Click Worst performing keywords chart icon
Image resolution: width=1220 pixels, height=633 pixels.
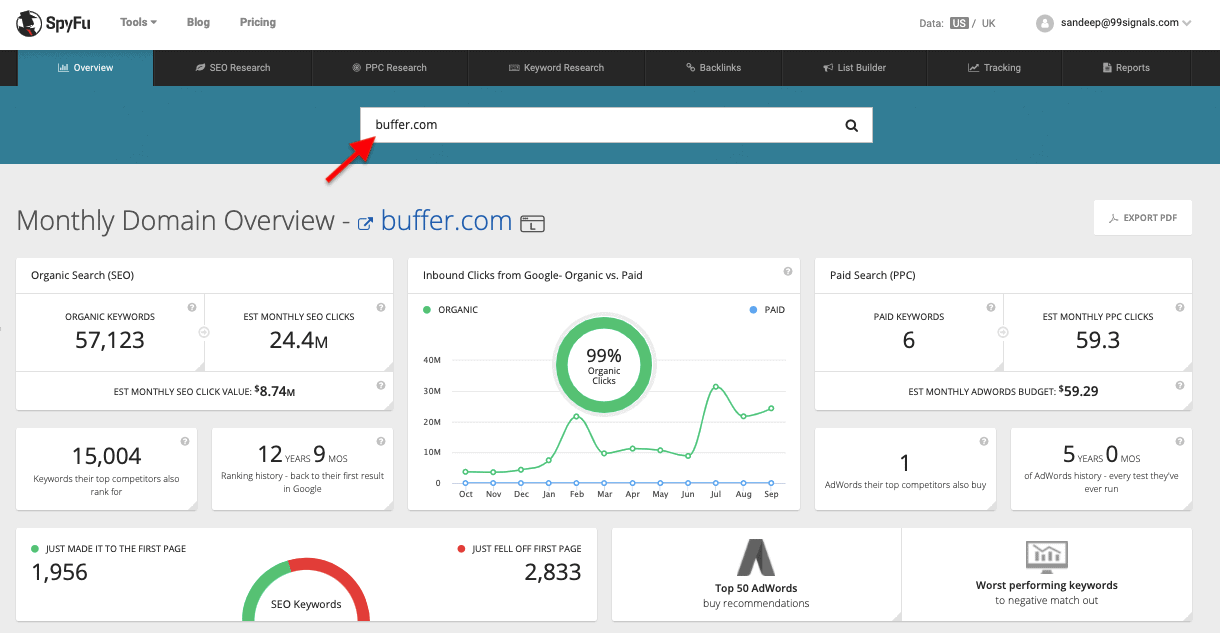[1046, 557]
